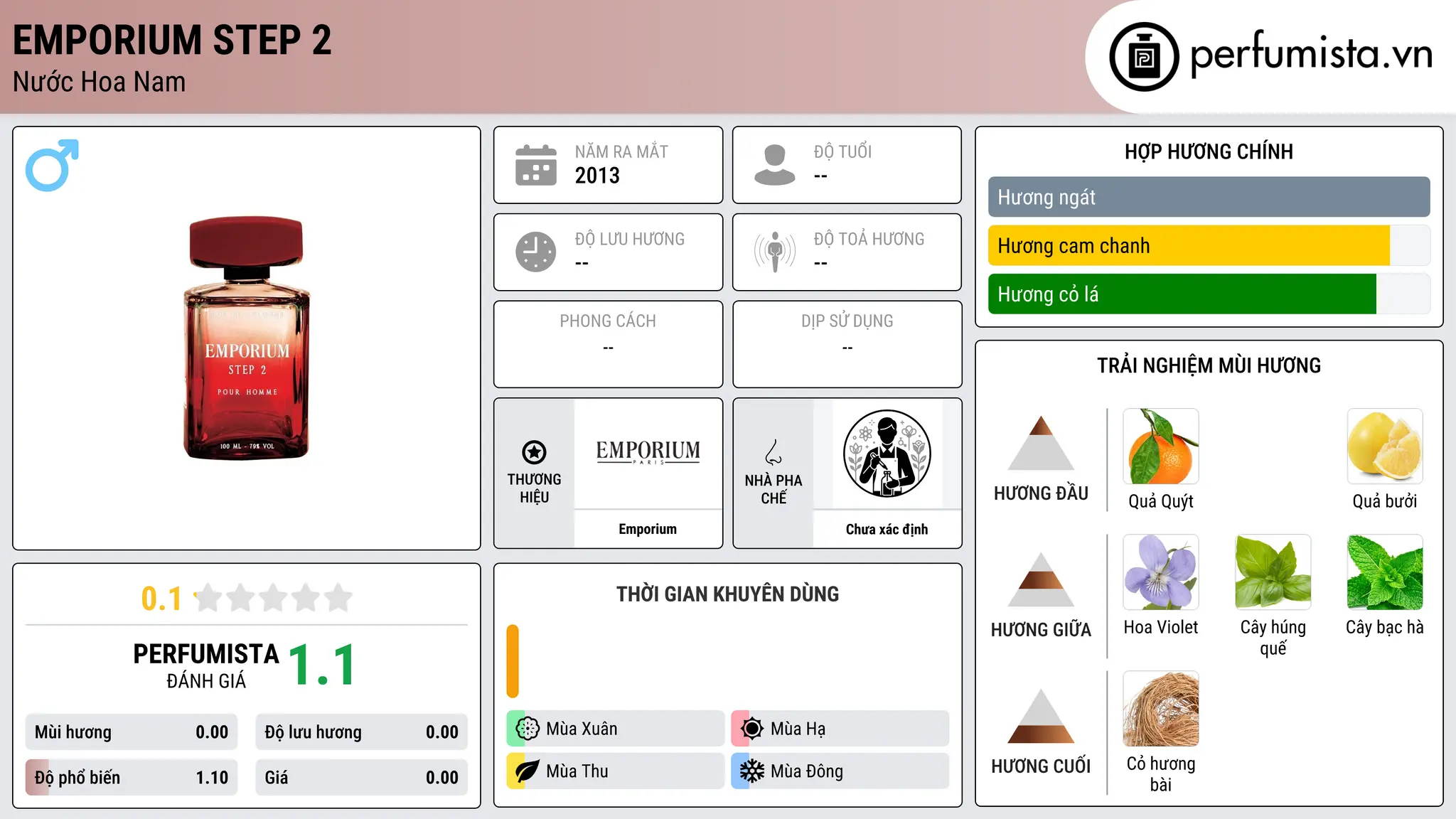This screenshot has height=819, width=1456.
Task: Click the EMPORIUM STEP 2 title
Action: pos(172,40)
